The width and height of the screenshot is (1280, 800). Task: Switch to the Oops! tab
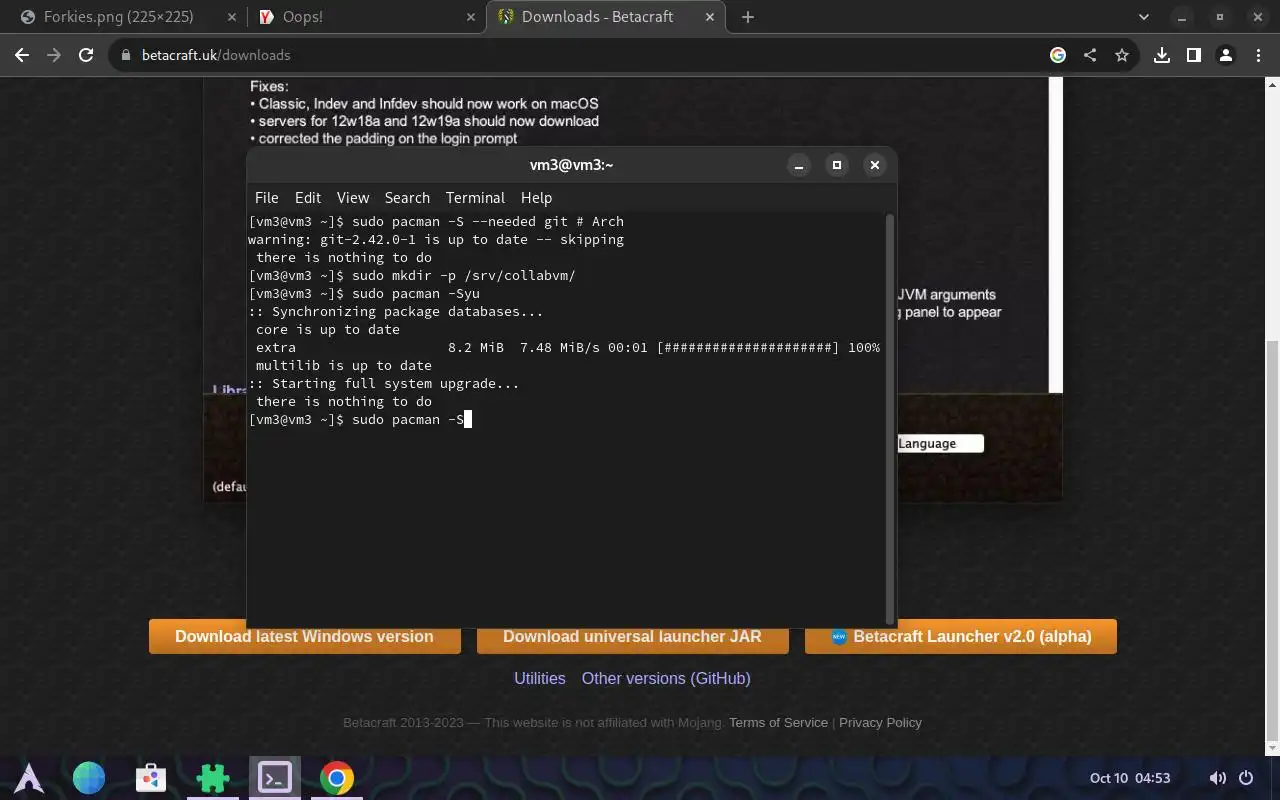pyautogui.click(x=365, y=17)
